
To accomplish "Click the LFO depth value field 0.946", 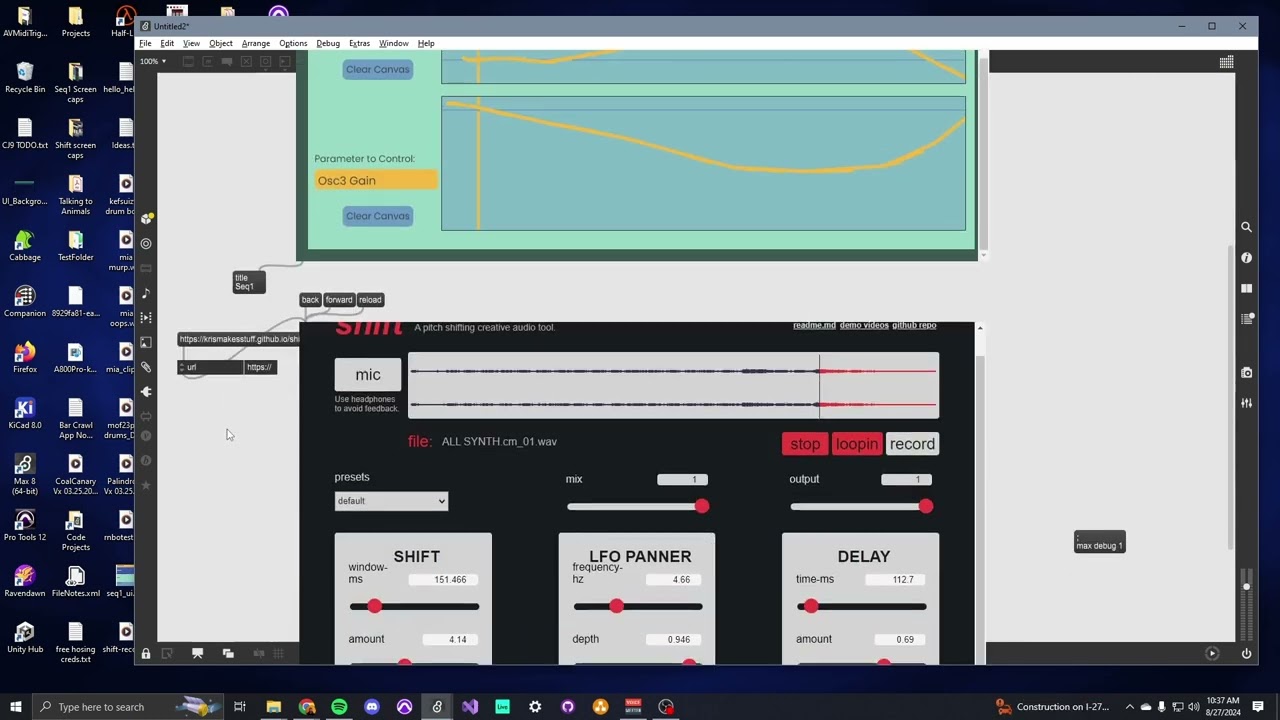I will coord(672,639).
